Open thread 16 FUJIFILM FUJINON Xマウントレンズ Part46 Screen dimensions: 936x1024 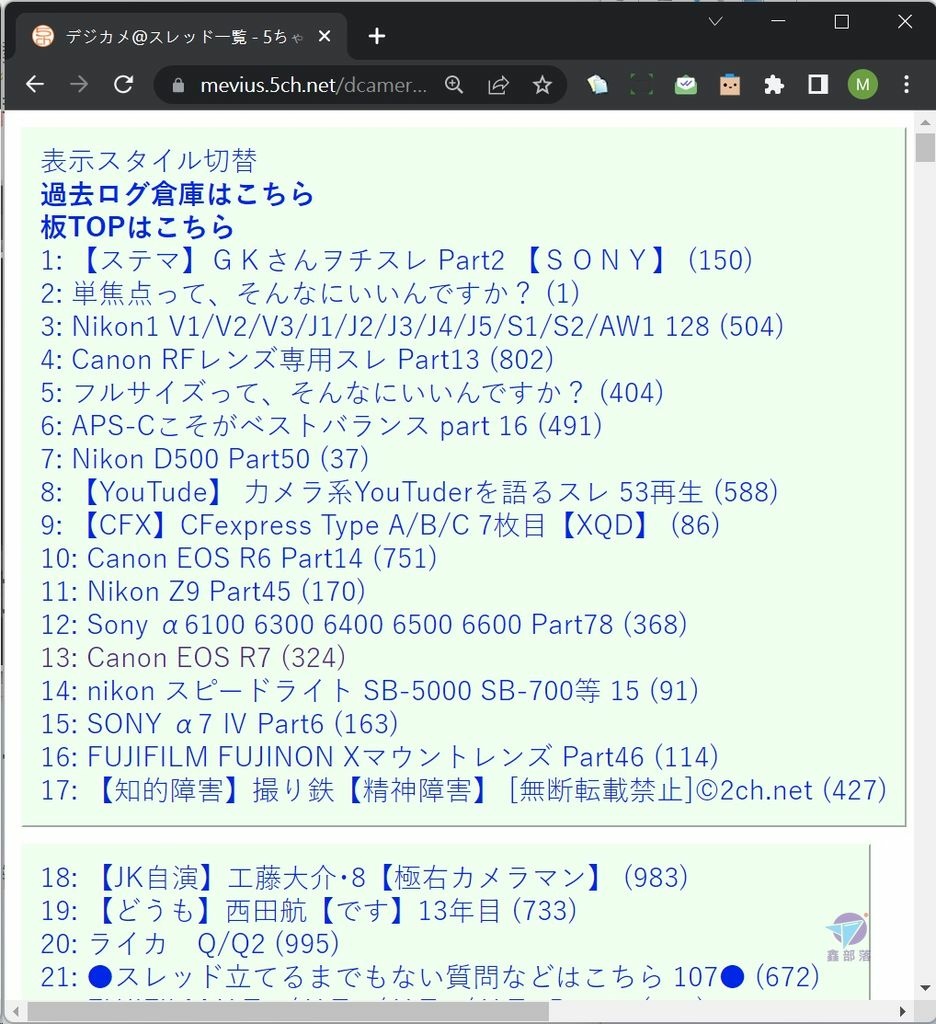(379, 757)
